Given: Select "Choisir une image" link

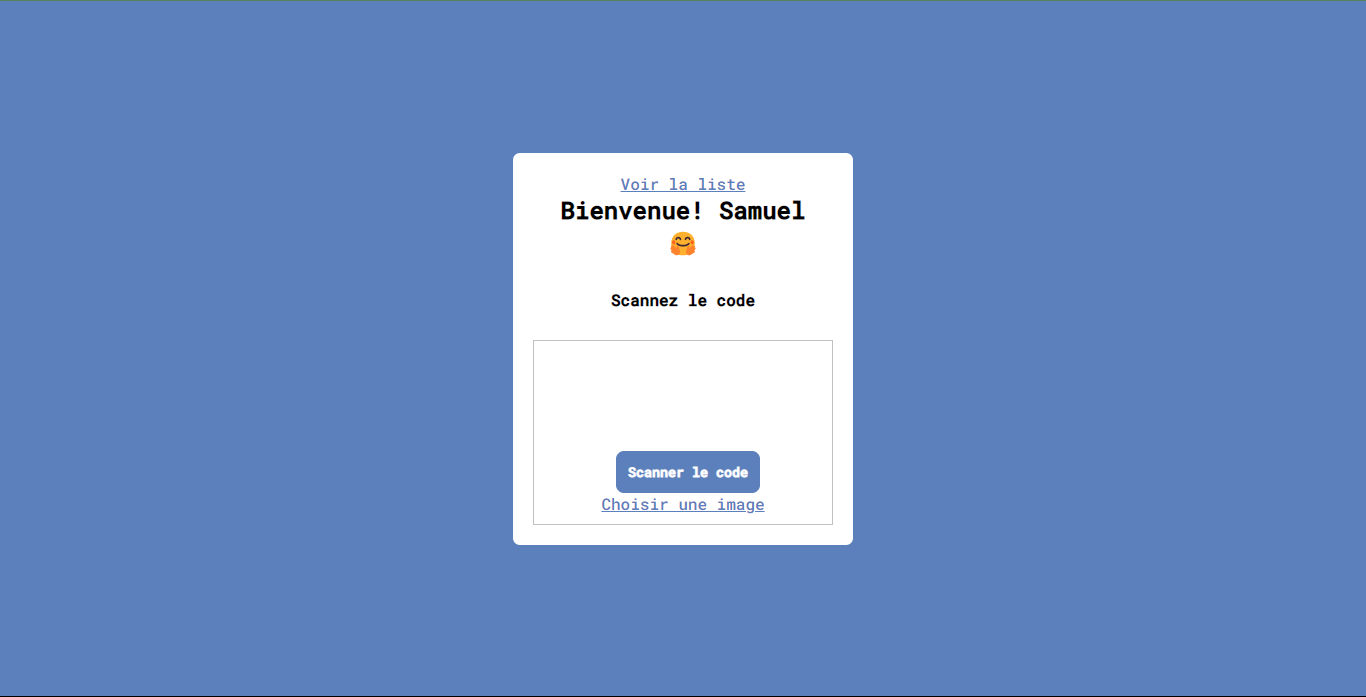Looking at the screenshot, I should click(683, 504).
